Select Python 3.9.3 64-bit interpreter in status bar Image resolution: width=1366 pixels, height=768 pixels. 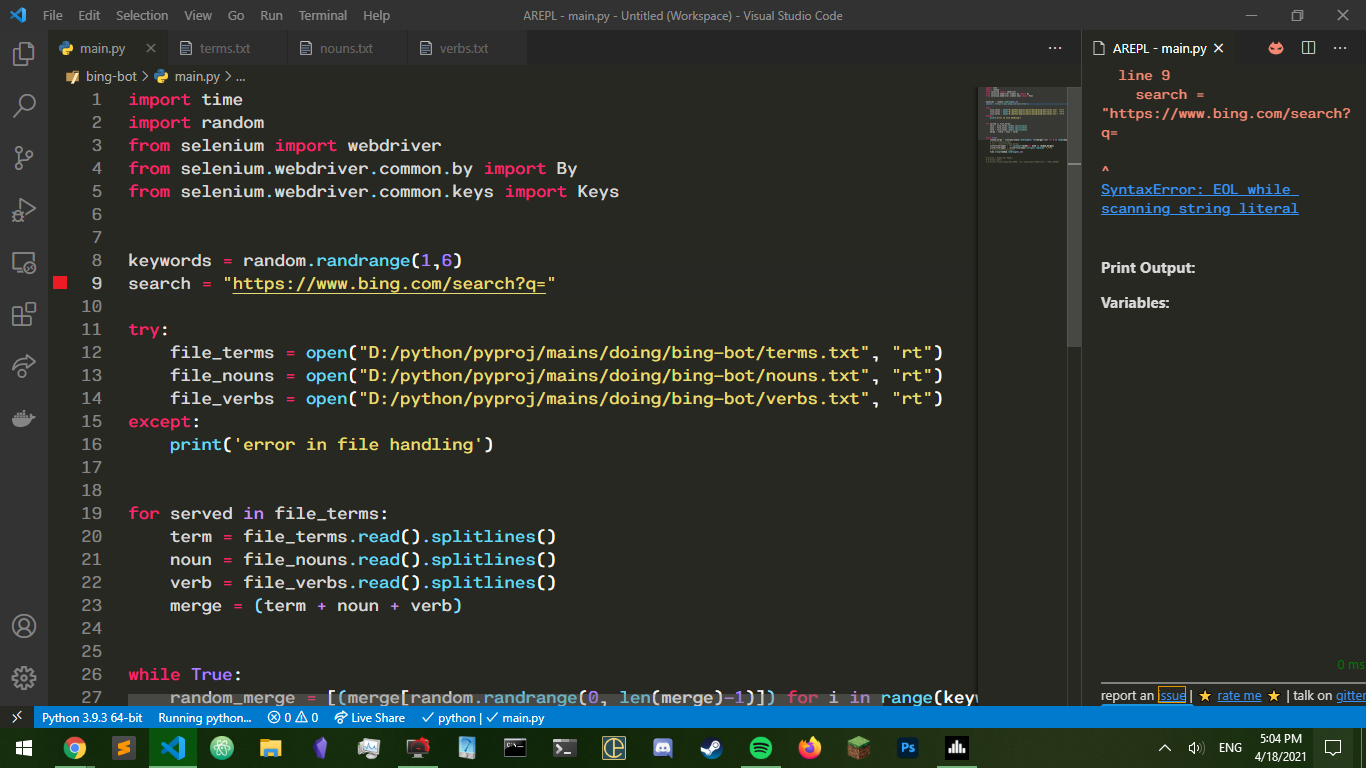coord(92,717)
